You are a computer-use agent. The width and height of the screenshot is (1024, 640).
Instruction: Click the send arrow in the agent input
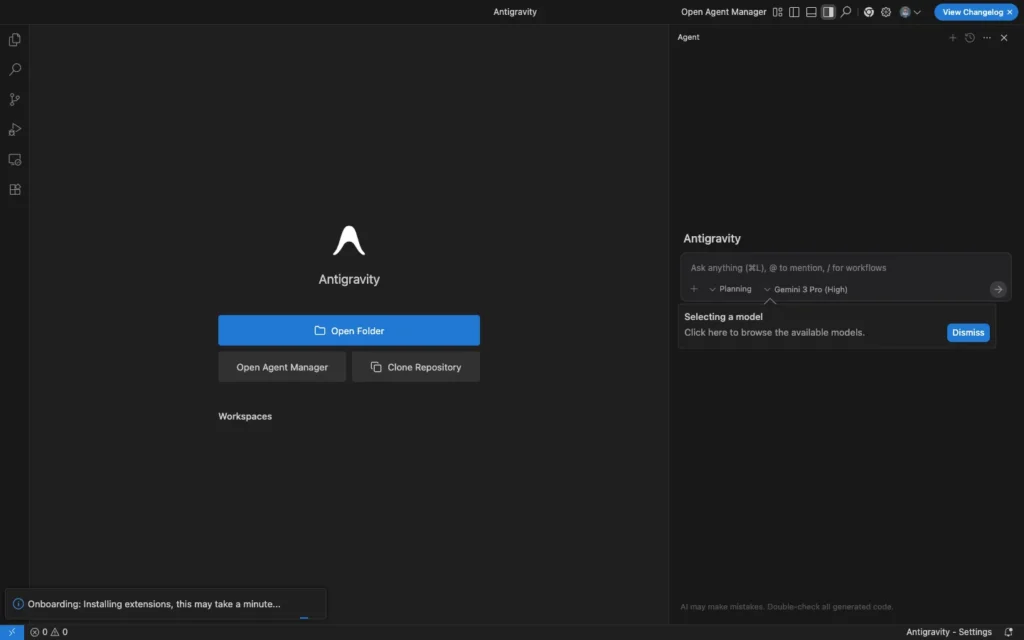(x=997, y=289)
